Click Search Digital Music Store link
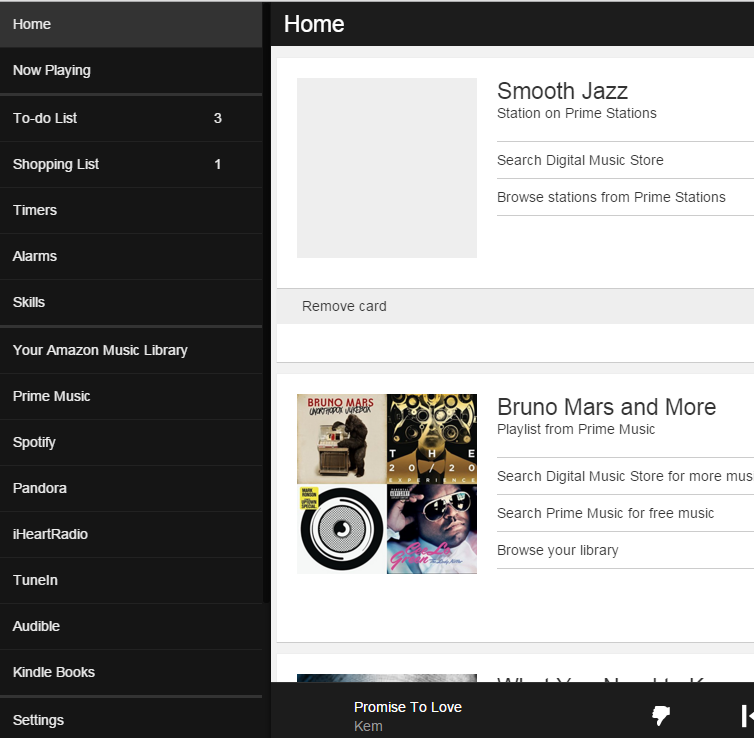This screenshot has height=738, width=754. pyautogui.click(x=580, y=160)
